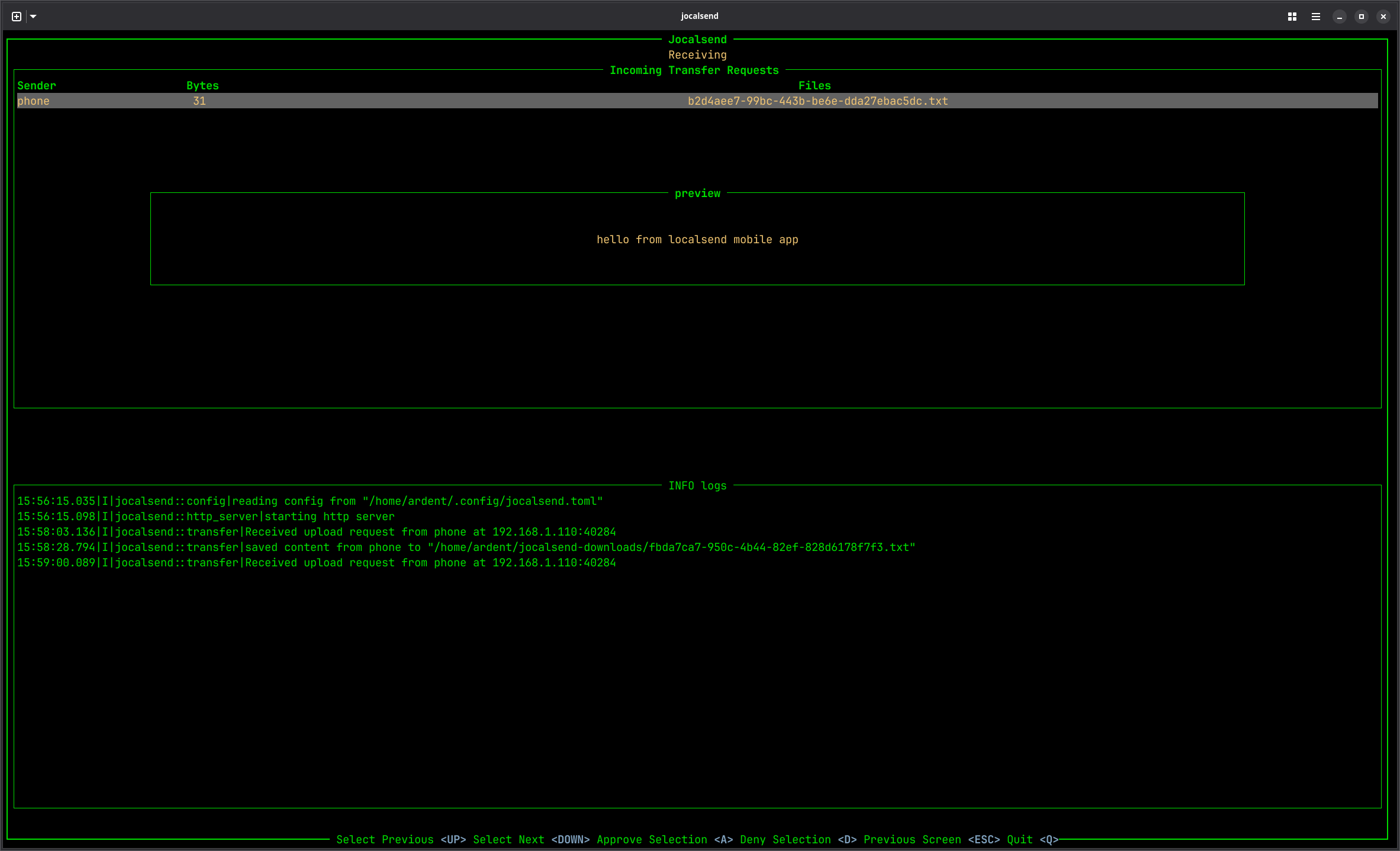Maximize the terminal window
The image size is (1400, 851).
point(1362,17)
